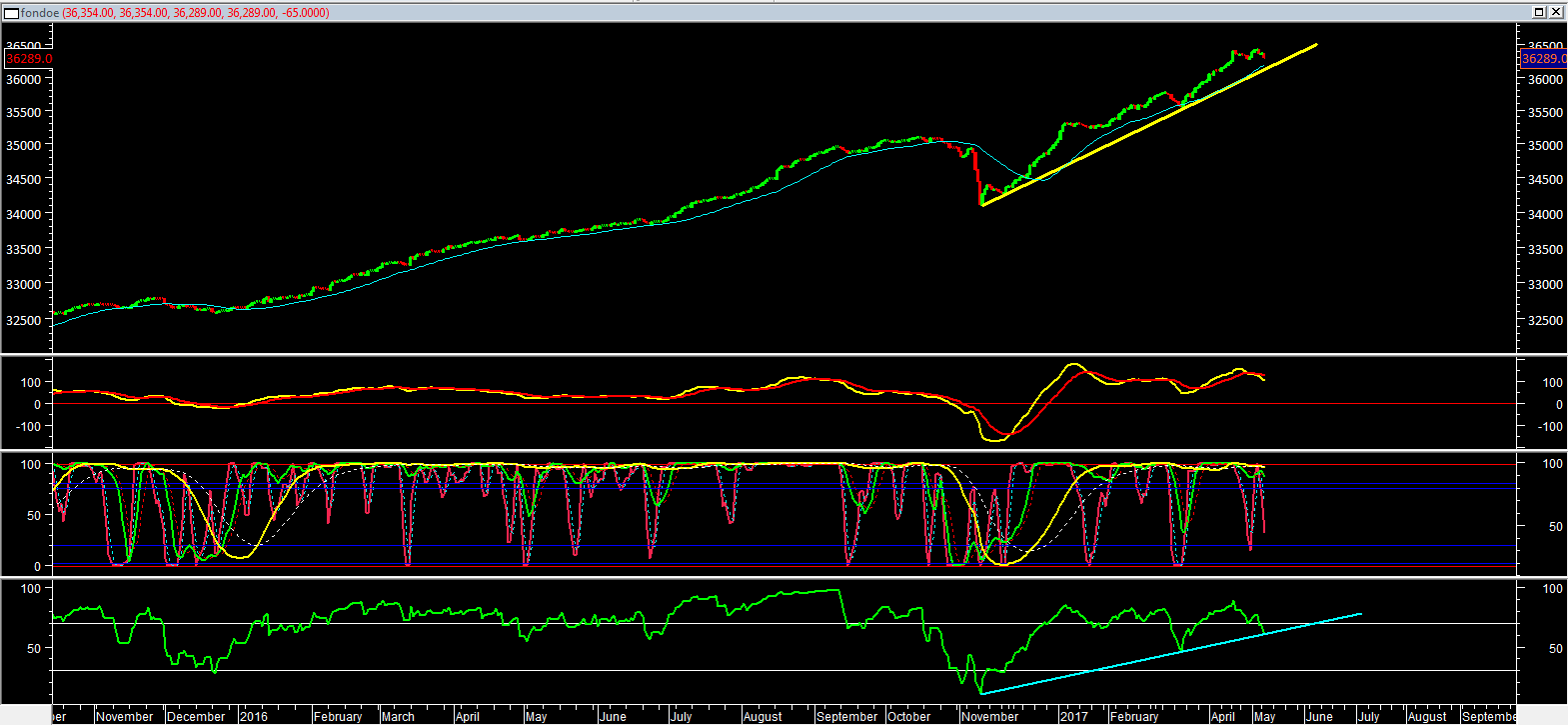The image size is (1568, 725).
Task: Click the November label just before 2017
Action: pos(990,716)
